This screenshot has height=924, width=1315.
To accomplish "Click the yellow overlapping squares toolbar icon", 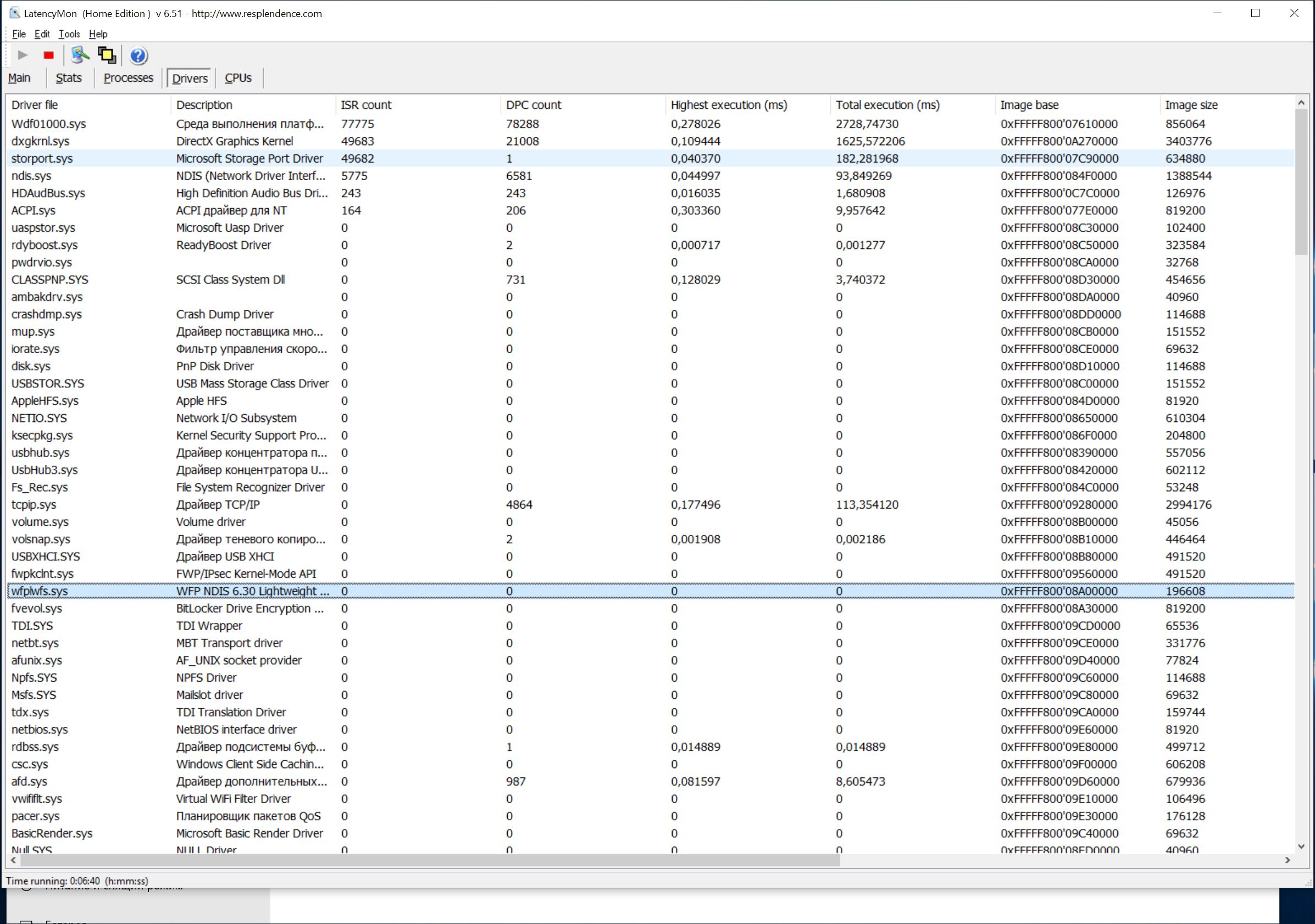I will (x=107, y=55).
